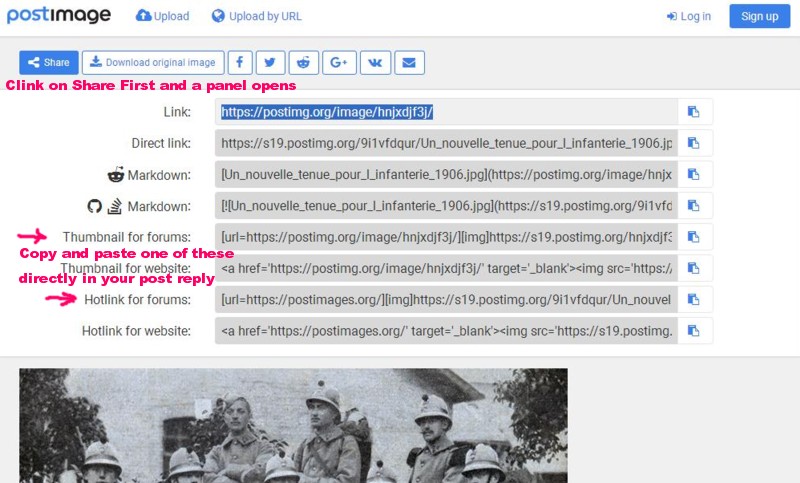
Task: Click the postimage logo
Action: [x=59, y=15]
